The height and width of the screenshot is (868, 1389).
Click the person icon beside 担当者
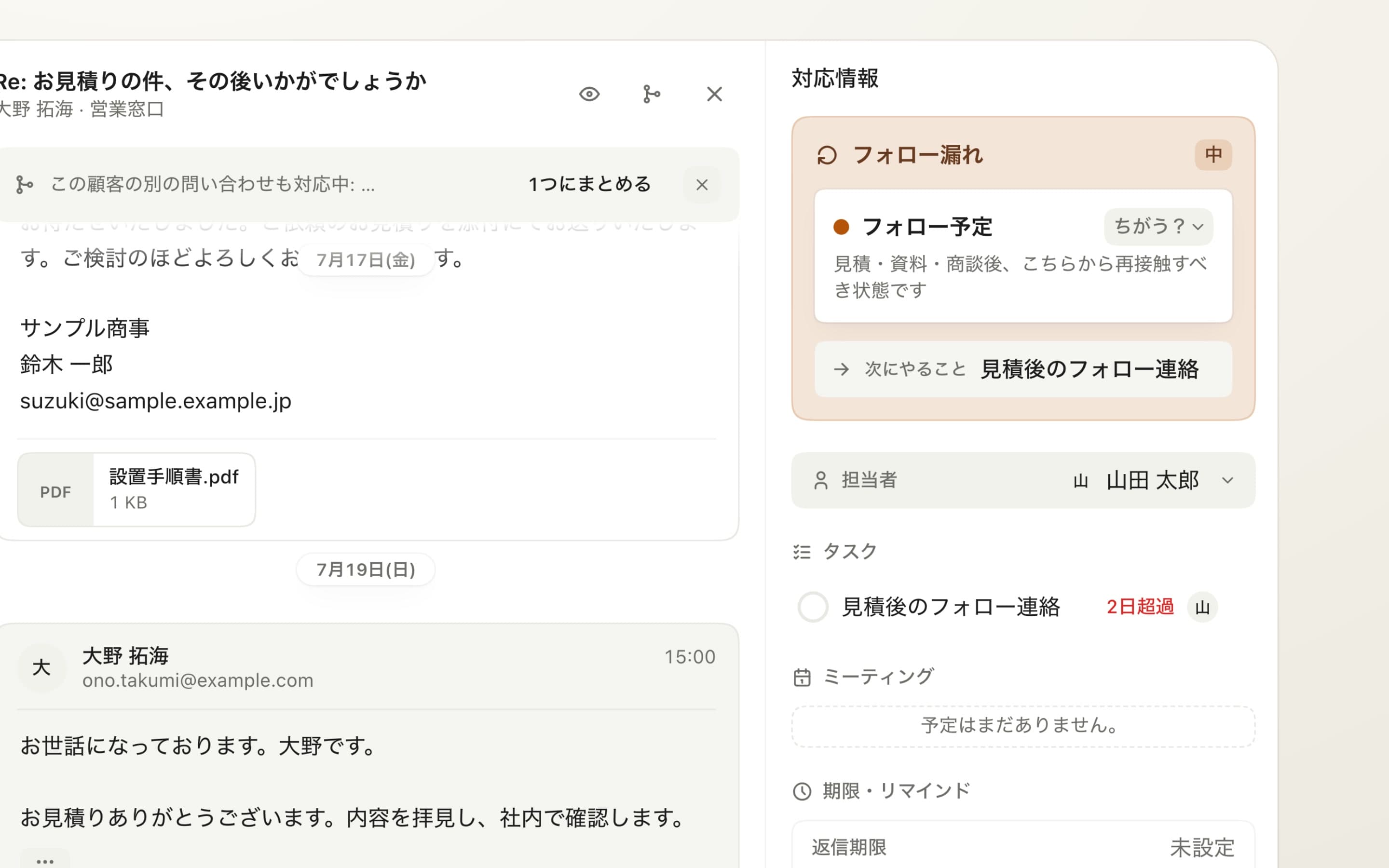[821, 480]
